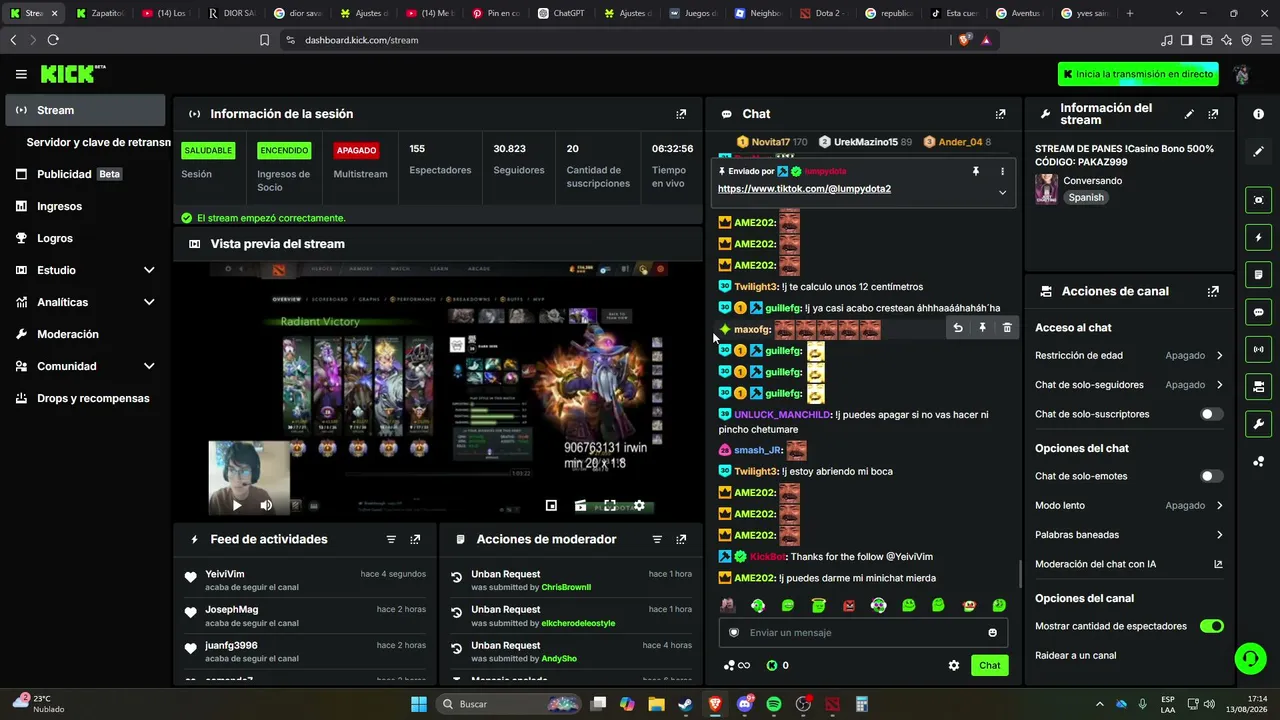The height and width of the screenshot is (720, 1280).
Task: Pop out the Acciones de canal panel
Action: [x=1213, y=291]
